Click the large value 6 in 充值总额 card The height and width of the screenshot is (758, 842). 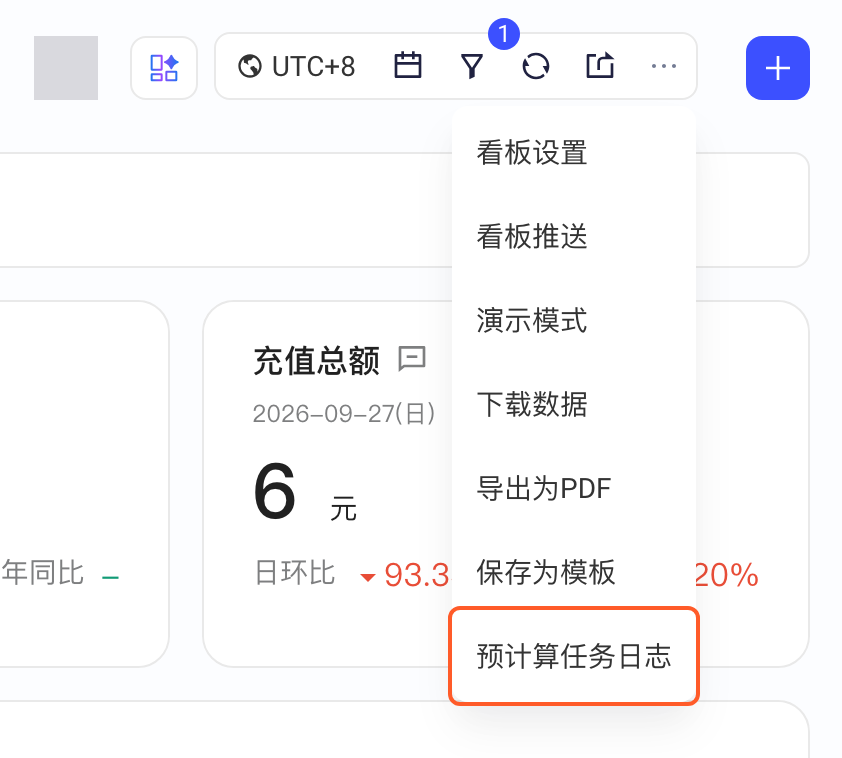point(274,492)
